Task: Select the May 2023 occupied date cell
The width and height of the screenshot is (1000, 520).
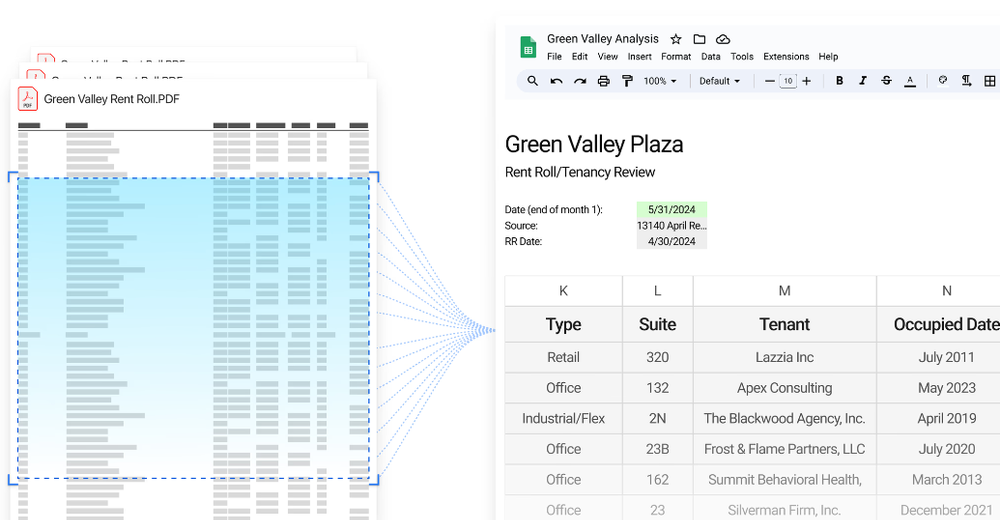Action: [x=939, y=388]
